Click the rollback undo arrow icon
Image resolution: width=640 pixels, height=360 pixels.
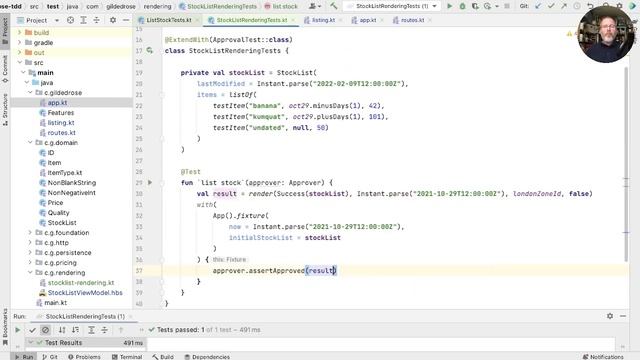pyautogui.click(x=590, y=6)
